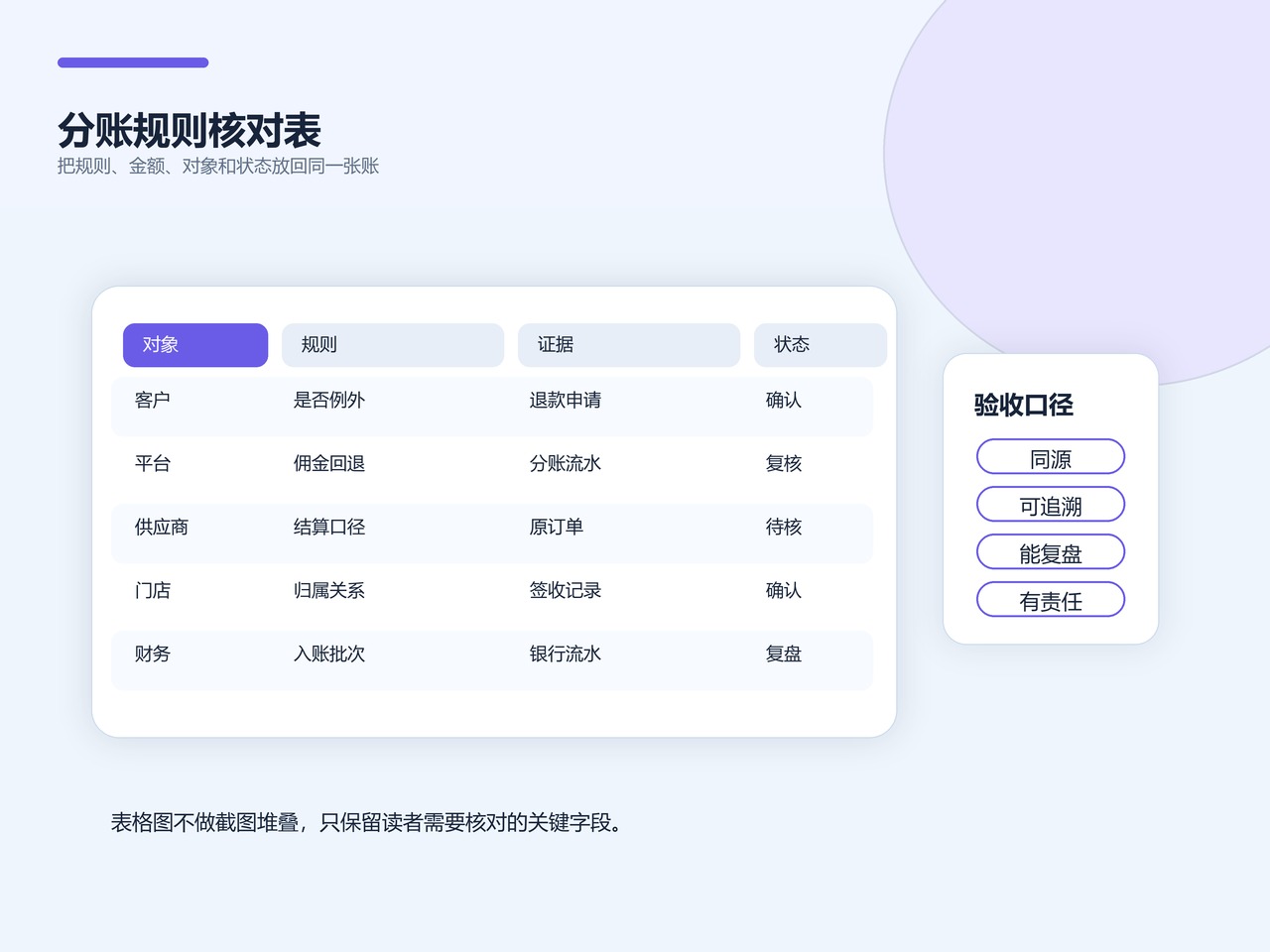1270x952 pixels.
Task: Click the 能复盘 pill button
Action: (1051, 552)
